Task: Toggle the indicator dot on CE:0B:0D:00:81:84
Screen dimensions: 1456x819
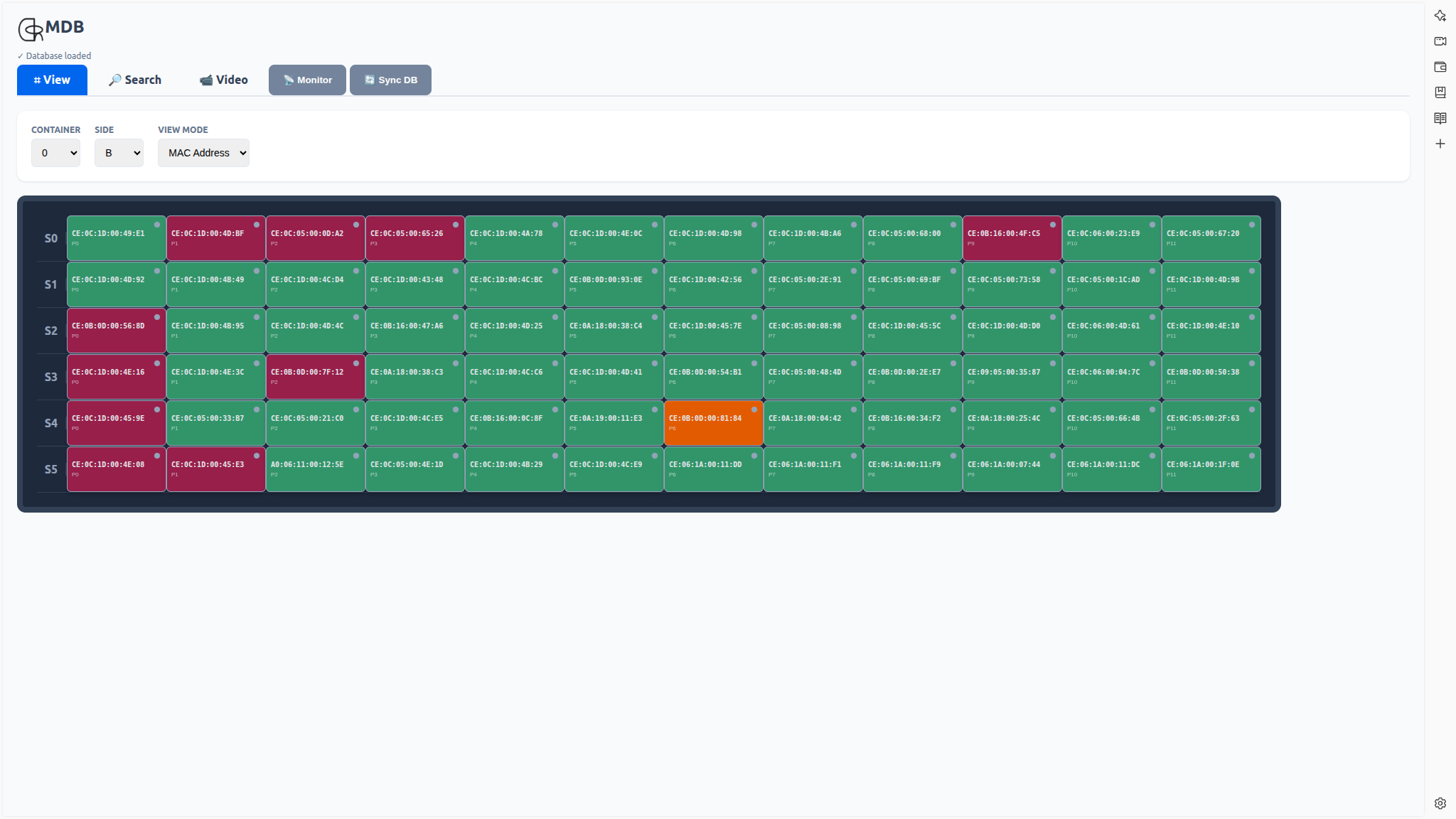Action: [x=754, y=410]
